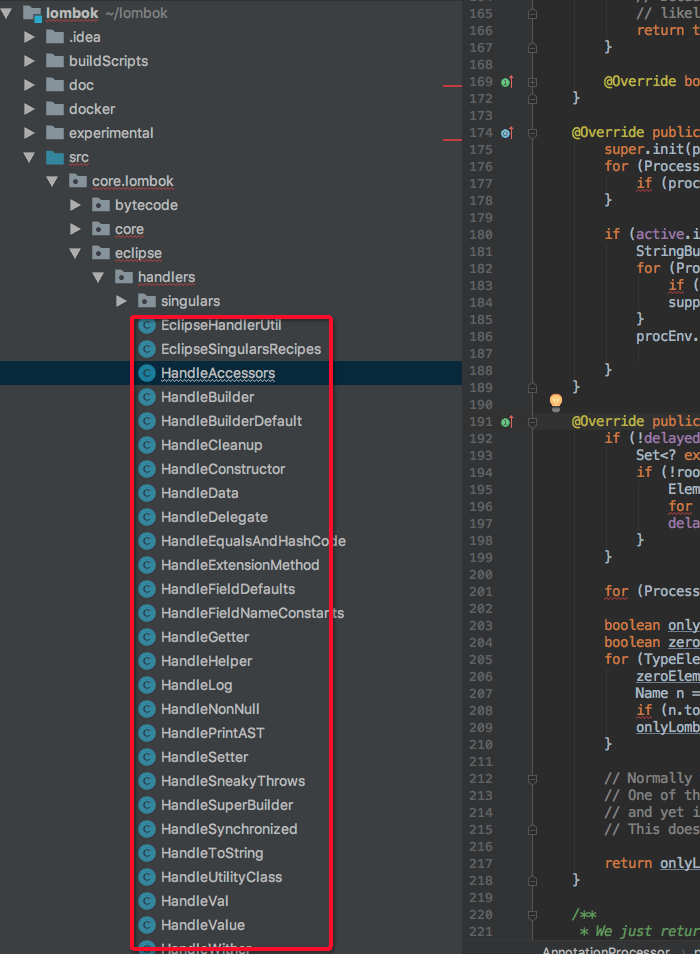Collapse the Javadoc fold at line 220
The height and width of the screenshot is (954, 700).
532,915
